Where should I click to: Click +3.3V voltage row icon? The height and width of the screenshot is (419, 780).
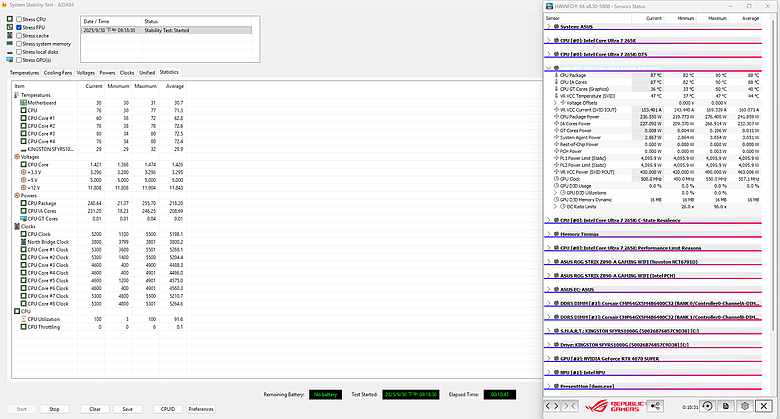pyautogui.click(x=23, y=172)
